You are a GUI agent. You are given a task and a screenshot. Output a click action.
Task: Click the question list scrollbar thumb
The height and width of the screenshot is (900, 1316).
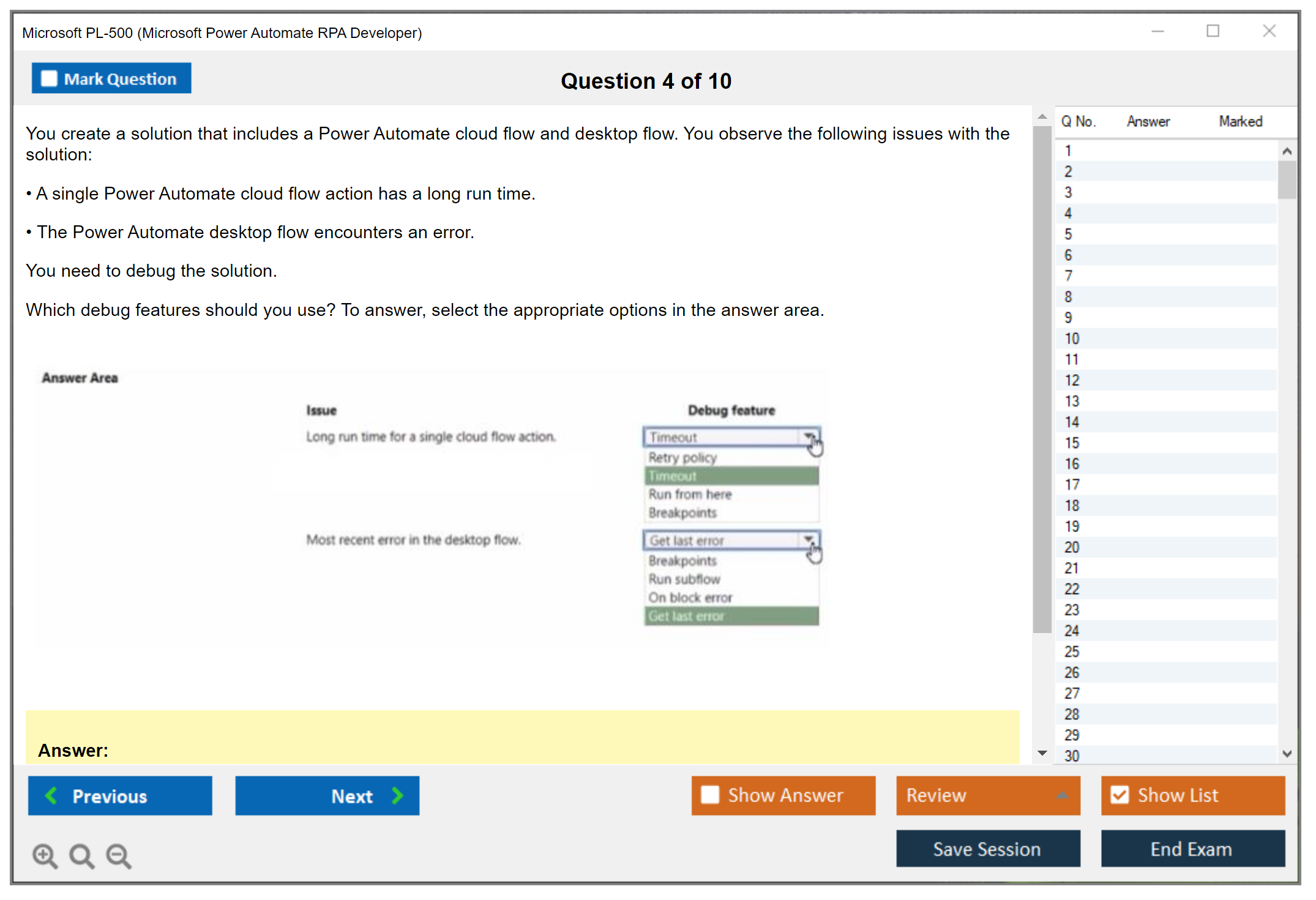click(x=1287, y=179)
